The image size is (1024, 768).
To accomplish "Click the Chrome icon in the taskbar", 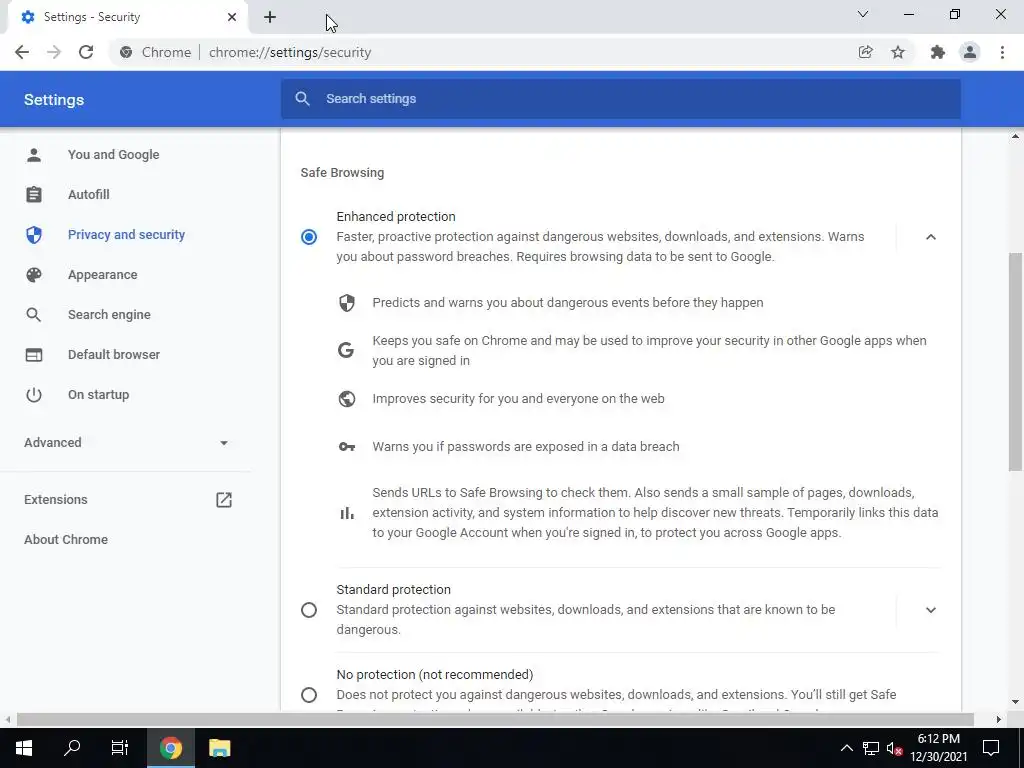I will pos(170,748).
